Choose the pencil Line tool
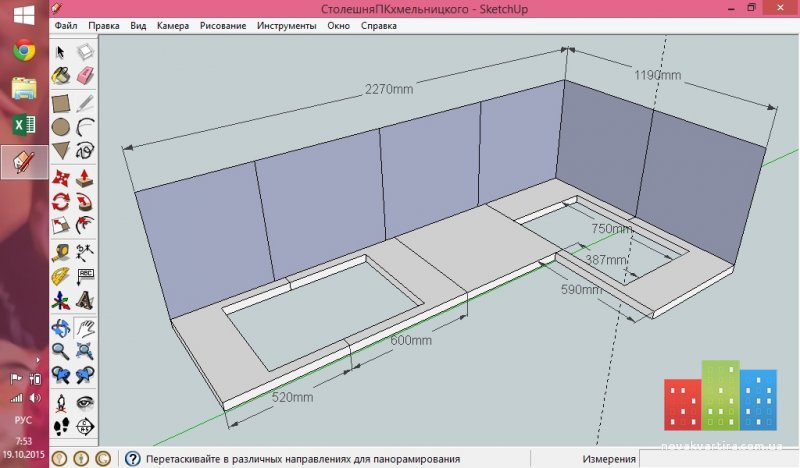Viewport: 800px width, 468px height. pyautogui.click(x=85, y=104)
